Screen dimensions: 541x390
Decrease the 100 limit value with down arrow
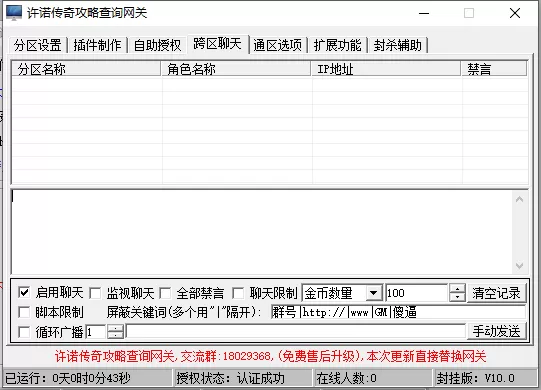pyautogui.click(x=457, y=297)
